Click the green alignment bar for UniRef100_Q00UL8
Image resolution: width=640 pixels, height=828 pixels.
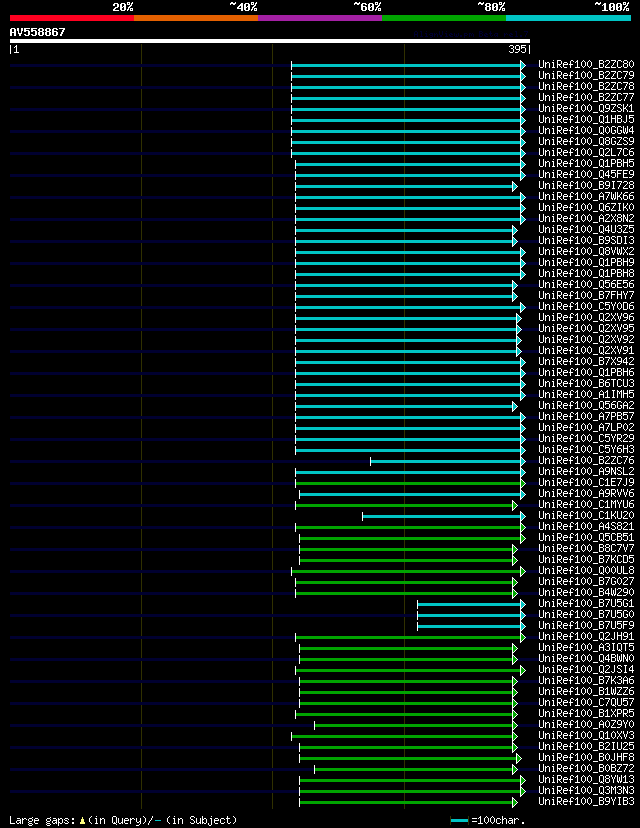click(406, 571)
